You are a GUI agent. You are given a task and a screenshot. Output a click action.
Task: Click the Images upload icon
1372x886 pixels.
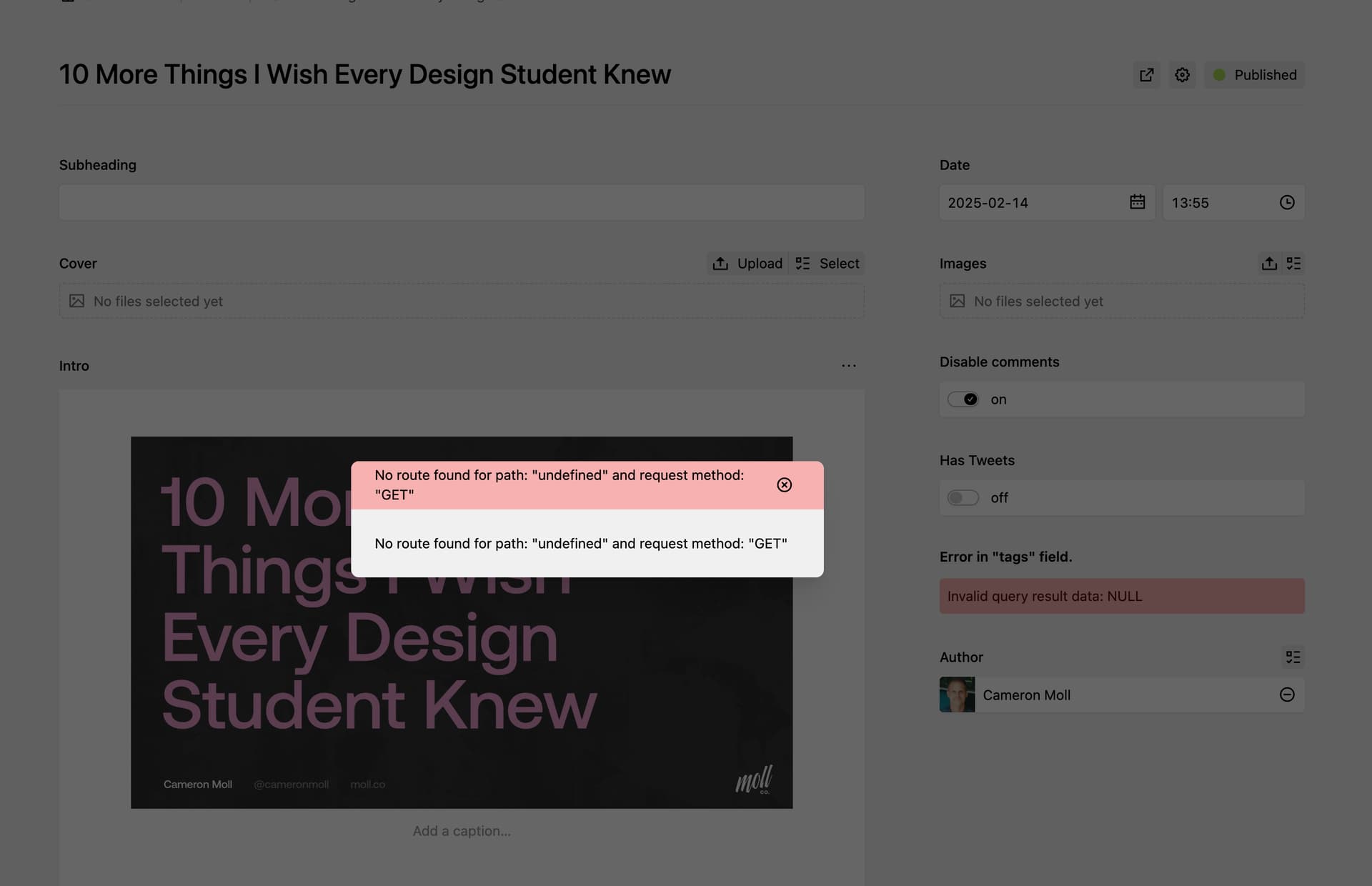[x=1269, y=264]
